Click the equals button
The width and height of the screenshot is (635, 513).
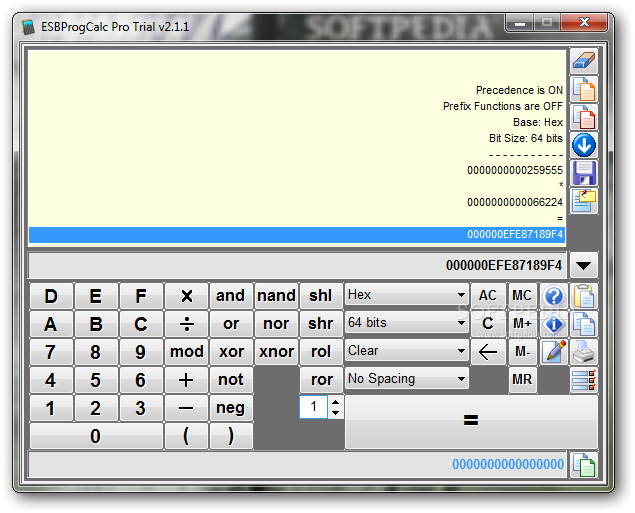[471, 422]
